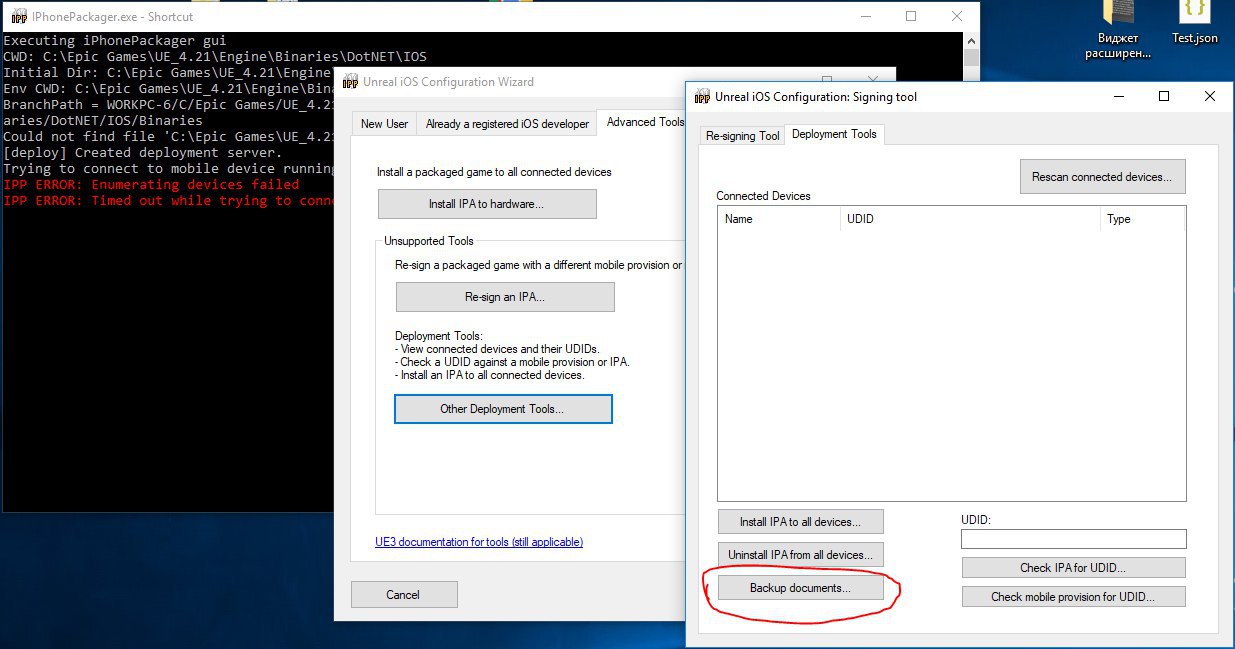Screen dimensions: 1235x649
Task: Select the Advanced Tools tab
Action: pos(644,121)
